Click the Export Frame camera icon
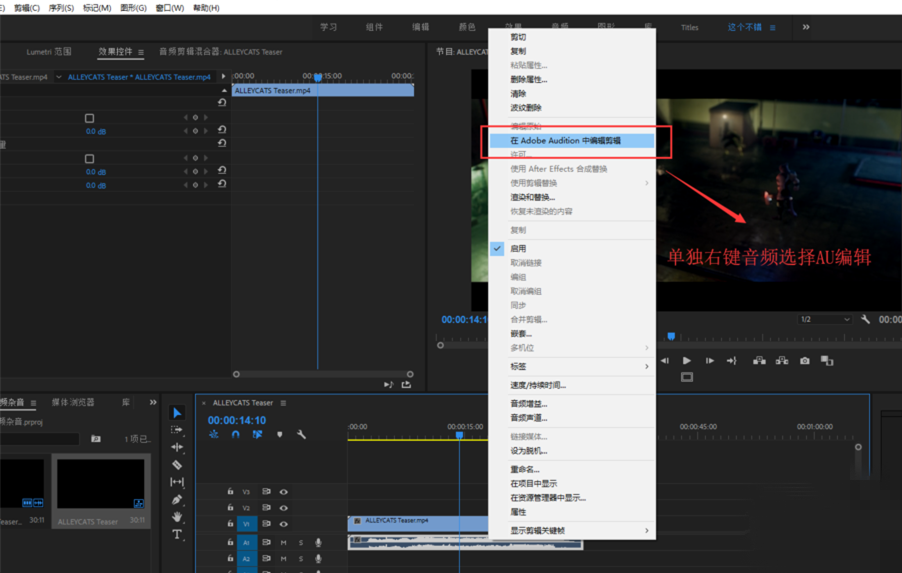This screenshot has width=902, height=573. [x=805, y=361]
